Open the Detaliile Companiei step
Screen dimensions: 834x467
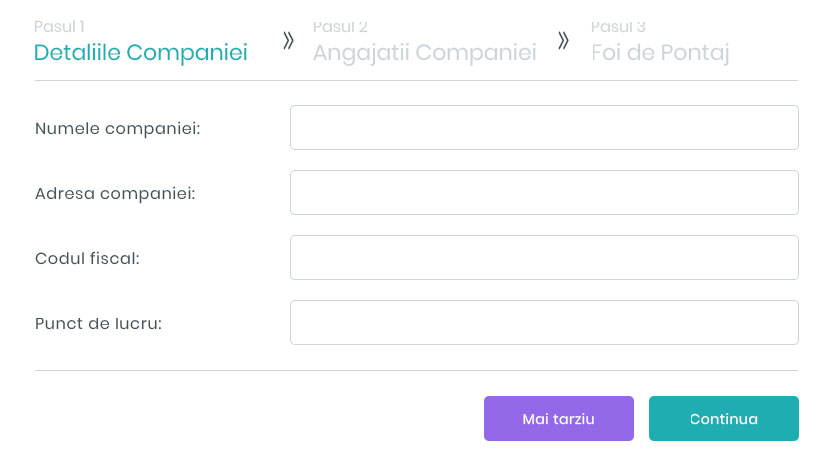coord(141,53)
